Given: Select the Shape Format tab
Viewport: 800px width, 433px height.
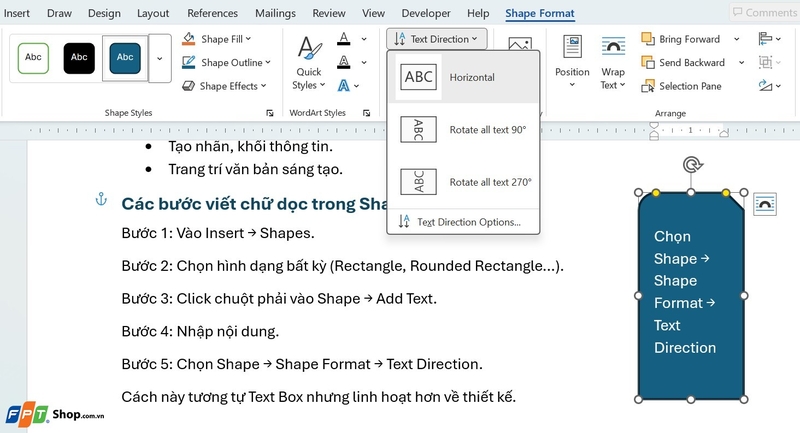Looking at the screenshot, I should tap(539, 13).
